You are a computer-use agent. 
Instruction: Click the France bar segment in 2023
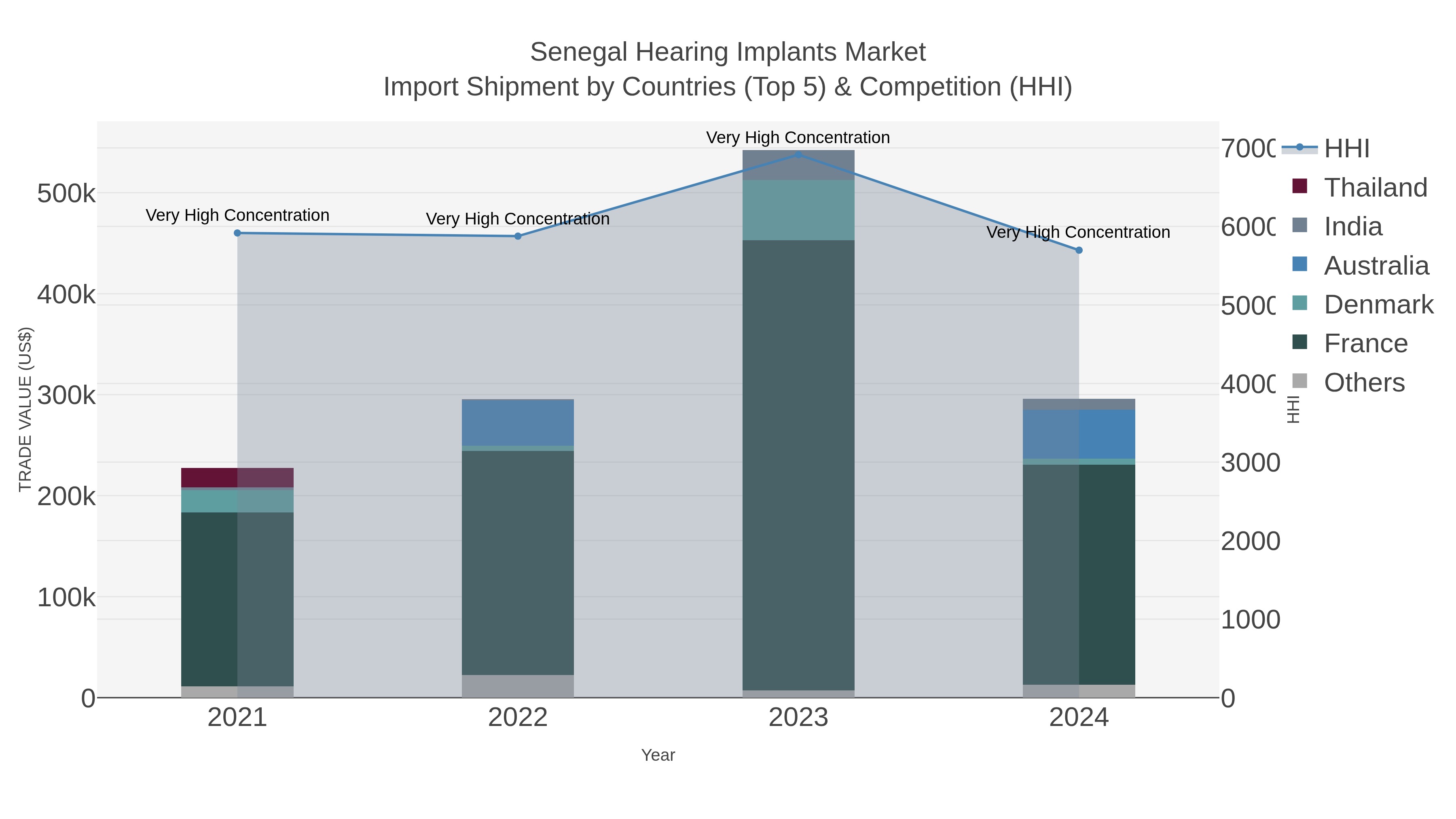point(798,465)
